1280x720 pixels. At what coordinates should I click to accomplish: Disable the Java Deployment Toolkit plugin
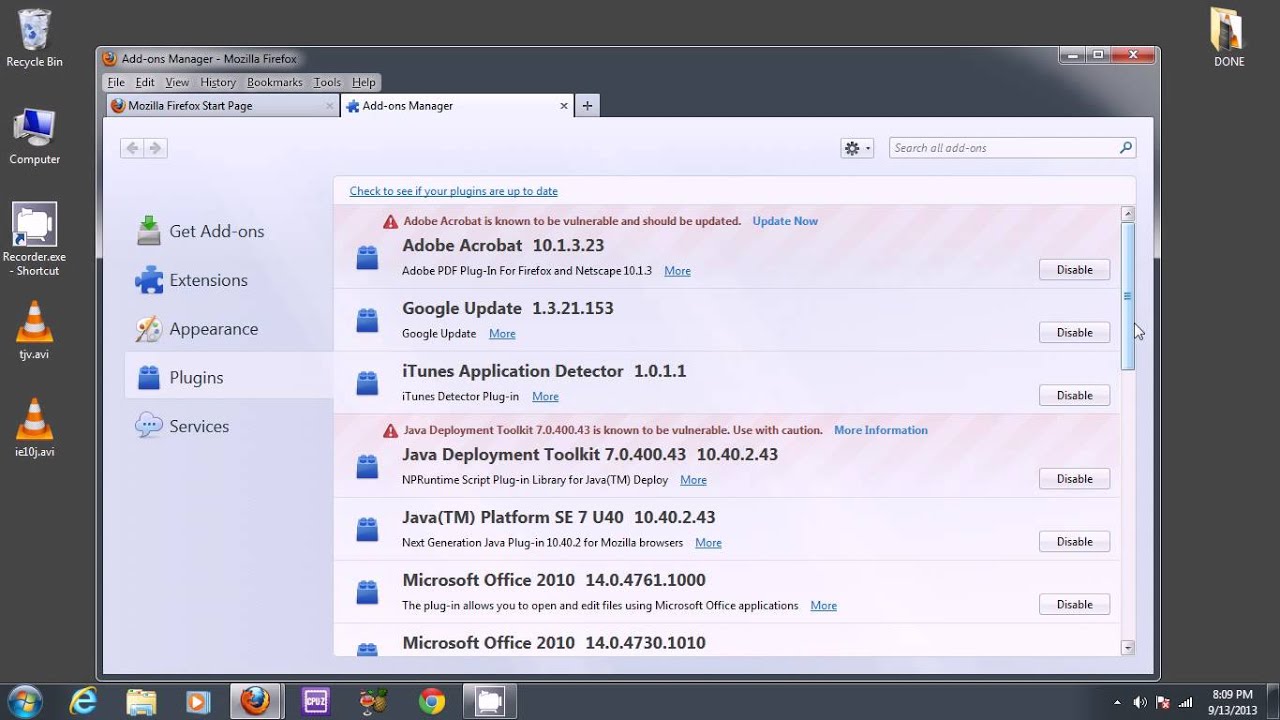click(1075, 479)
